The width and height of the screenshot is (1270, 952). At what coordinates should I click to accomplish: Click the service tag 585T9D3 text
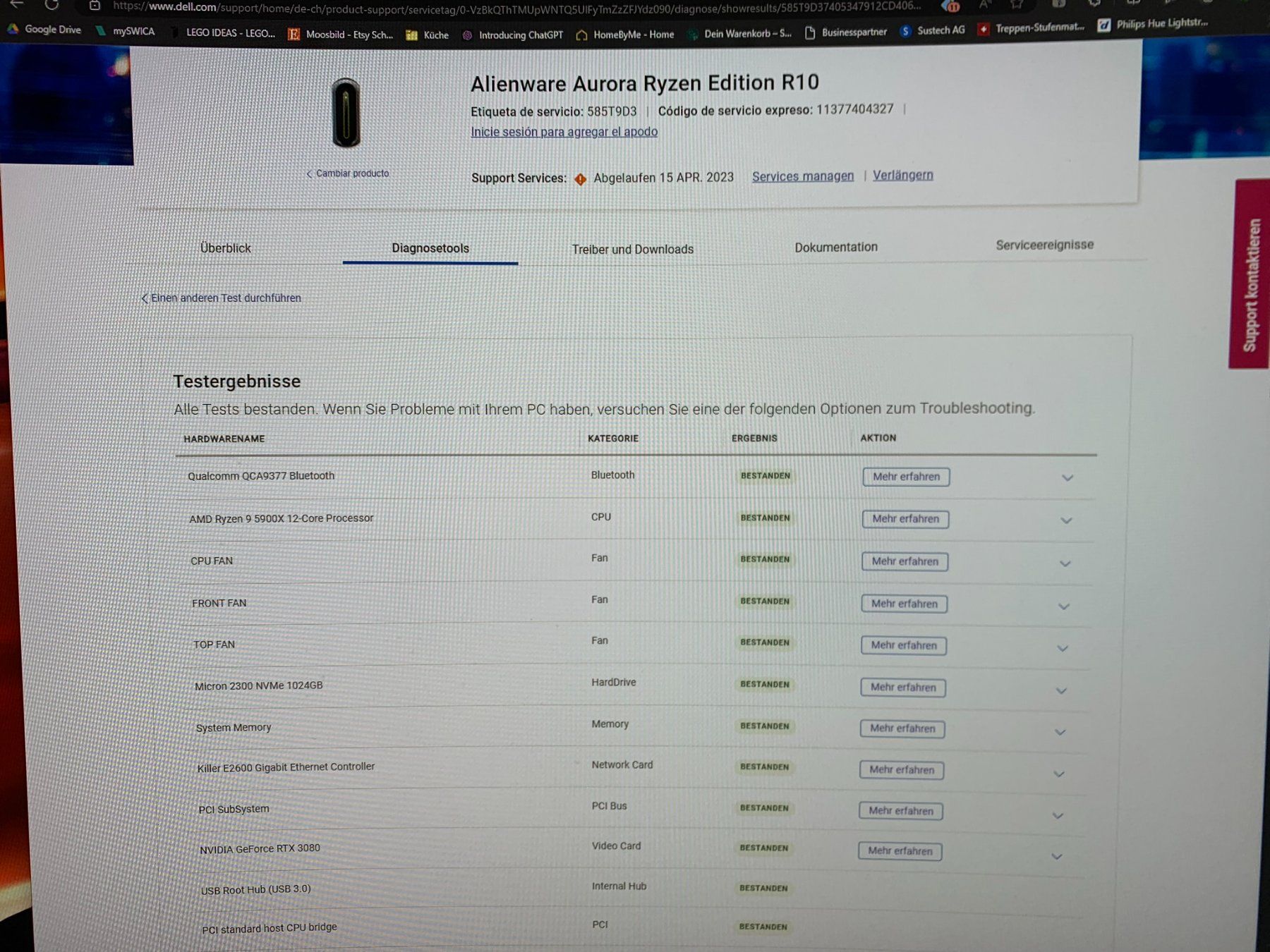[x=612, y=111]
